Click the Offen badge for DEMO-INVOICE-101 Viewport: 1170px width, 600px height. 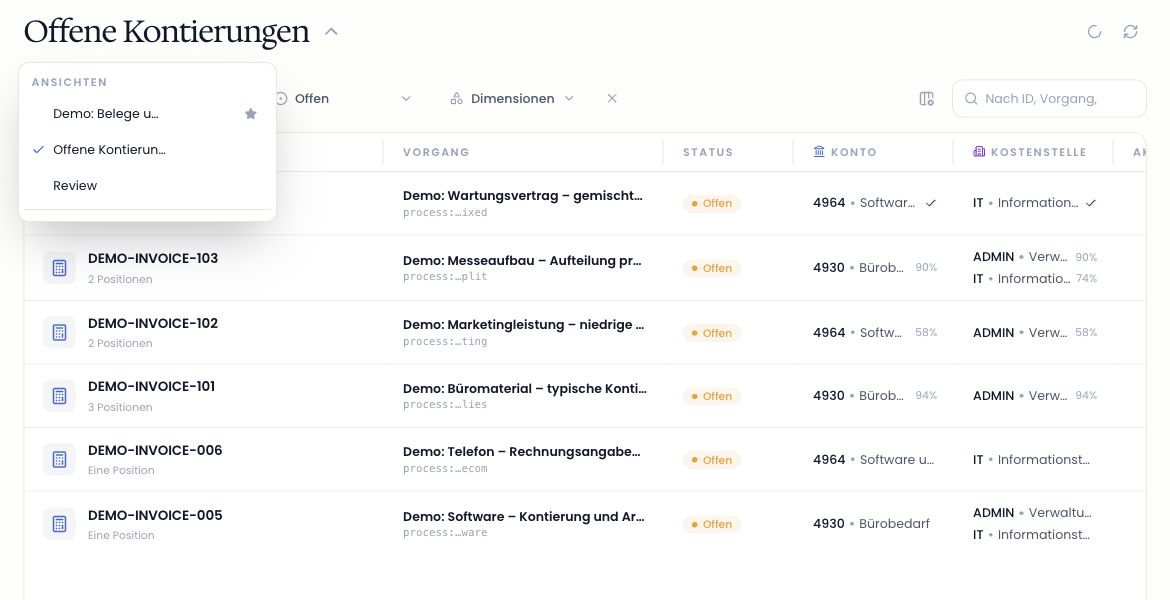[x=711, y=396]
